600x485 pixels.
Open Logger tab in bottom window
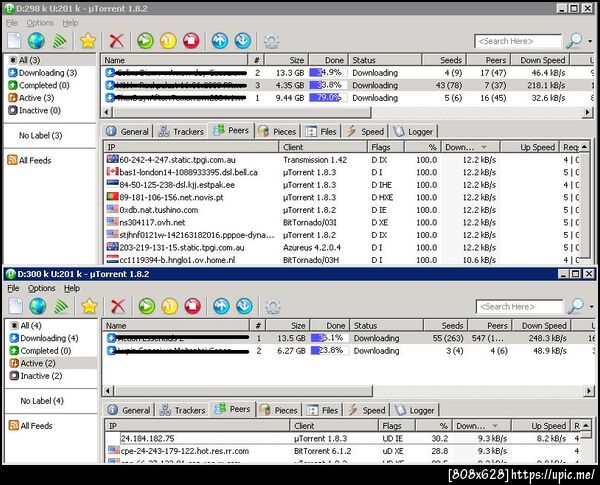tap(414, 410)
